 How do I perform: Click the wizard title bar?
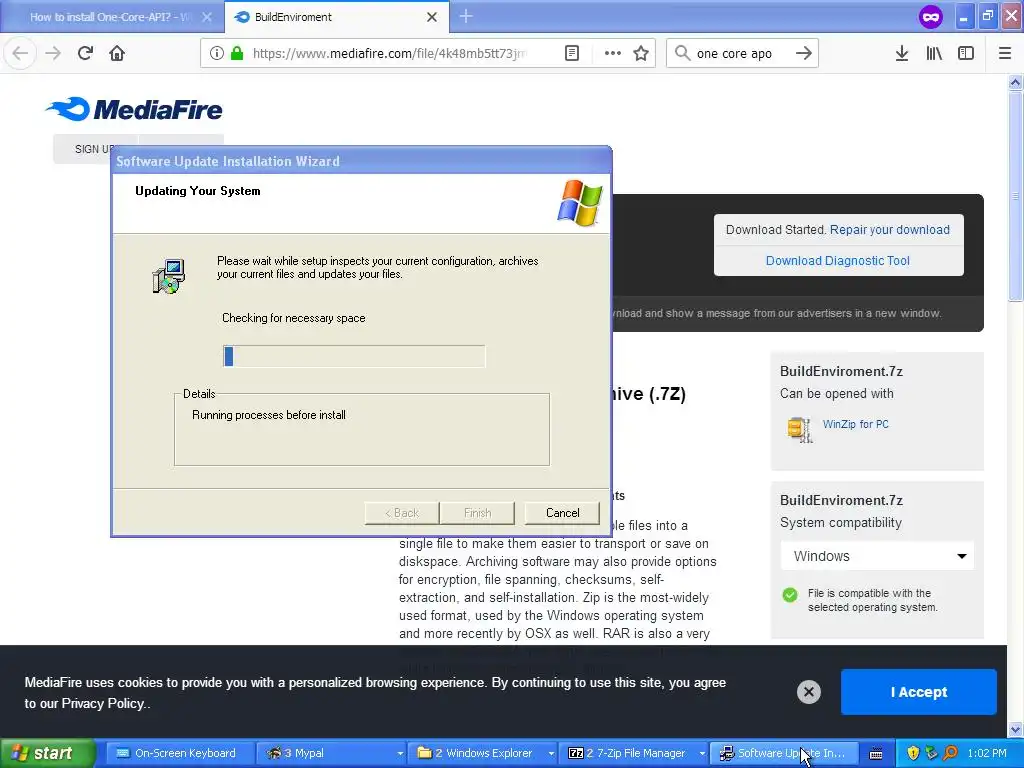tap(361, 161)
